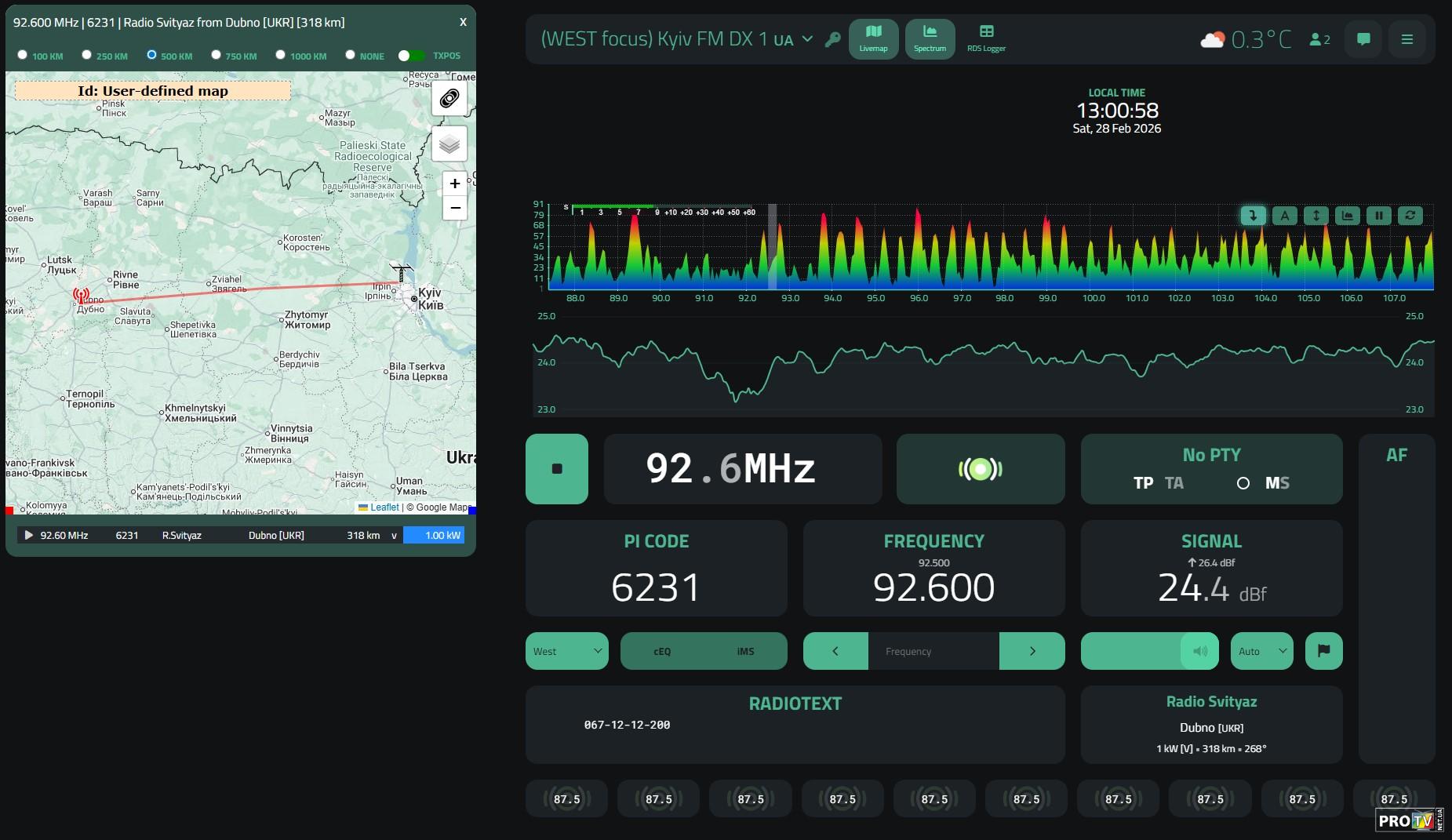
Task: Switch to the RDS Logger tab
Action: [x=986, y=38]
